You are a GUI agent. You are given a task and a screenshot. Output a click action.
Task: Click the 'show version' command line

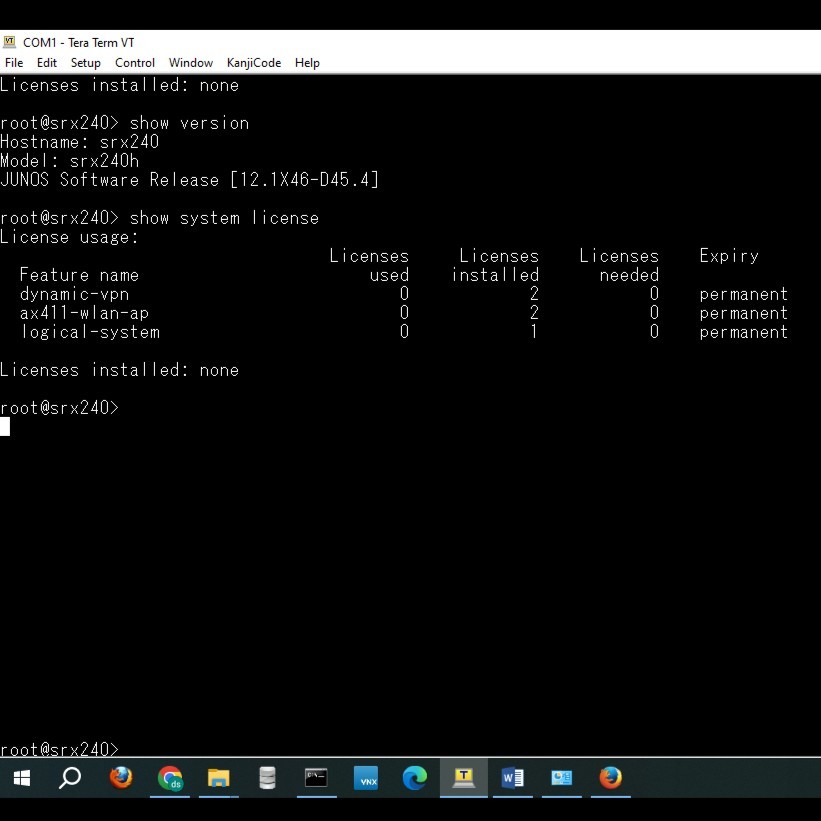[125, 123]
